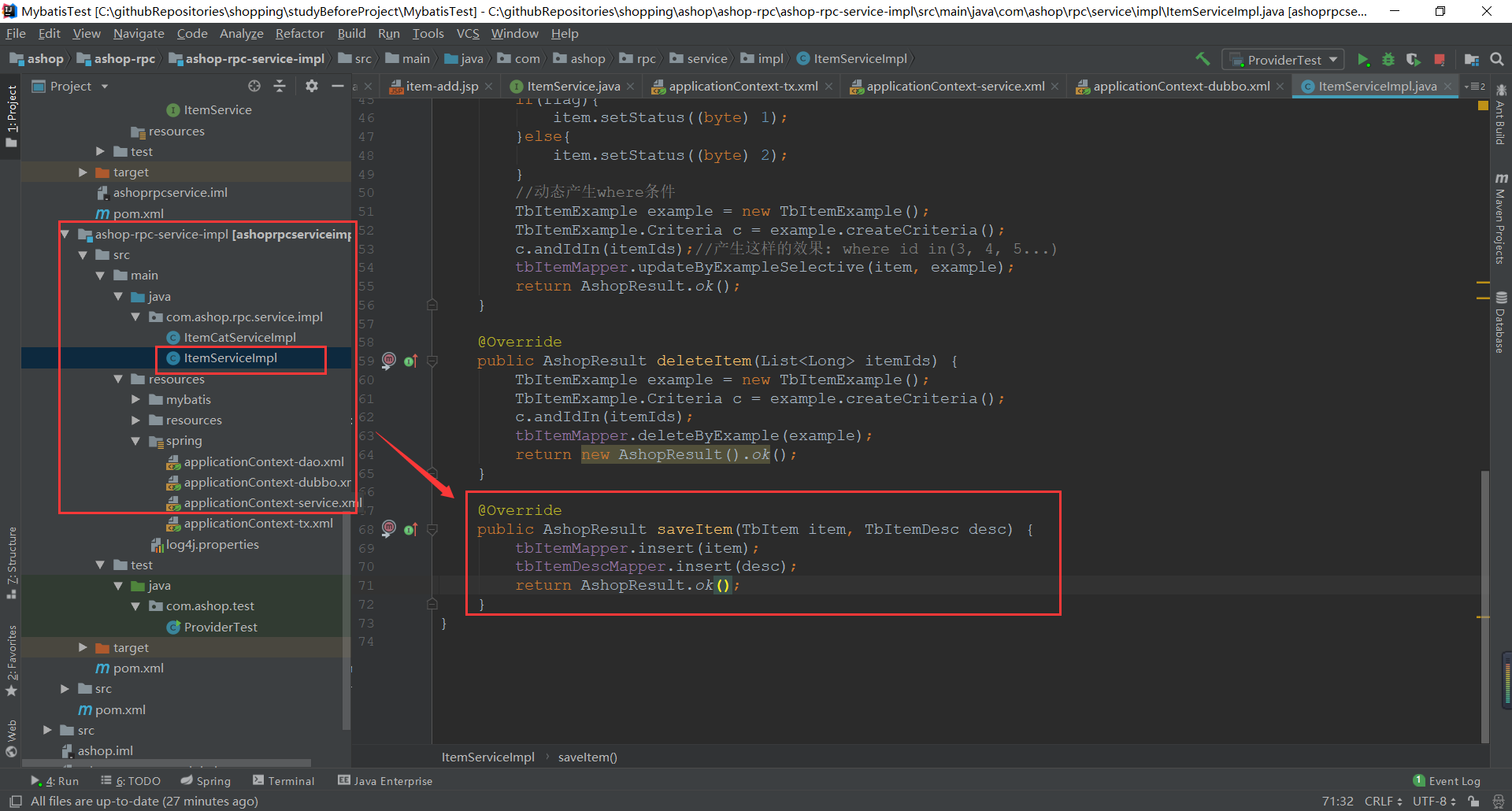Expand the mybatis folder
The height and width of the screenshot is (811, 1512).
[135, 399]
